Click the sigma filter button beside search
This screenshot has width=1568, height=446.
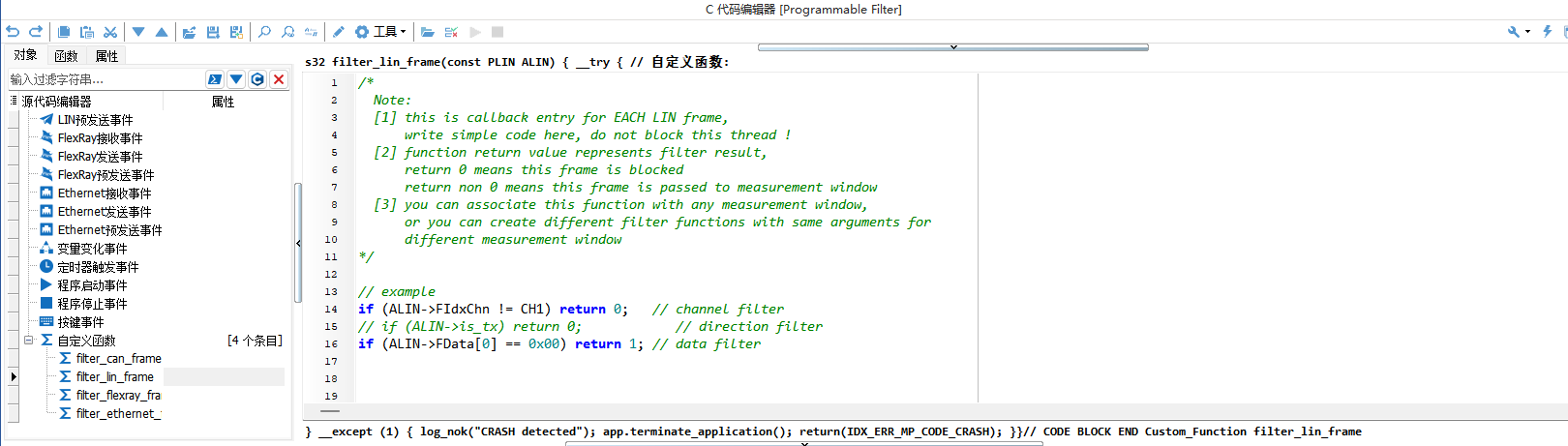coord(215,79)
